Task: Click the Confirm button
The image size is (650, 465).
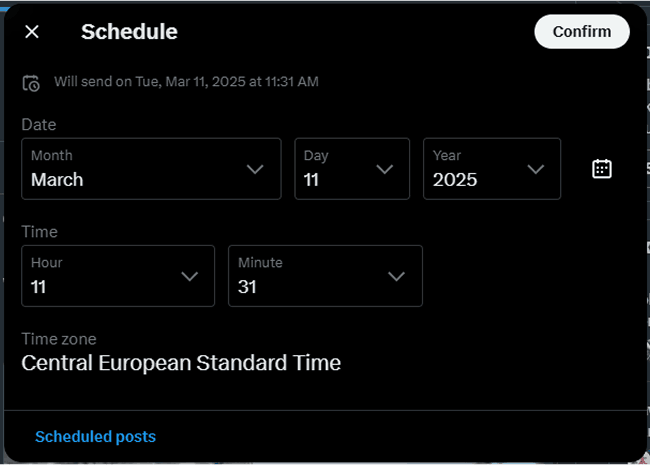Action: tap(582, 31)
